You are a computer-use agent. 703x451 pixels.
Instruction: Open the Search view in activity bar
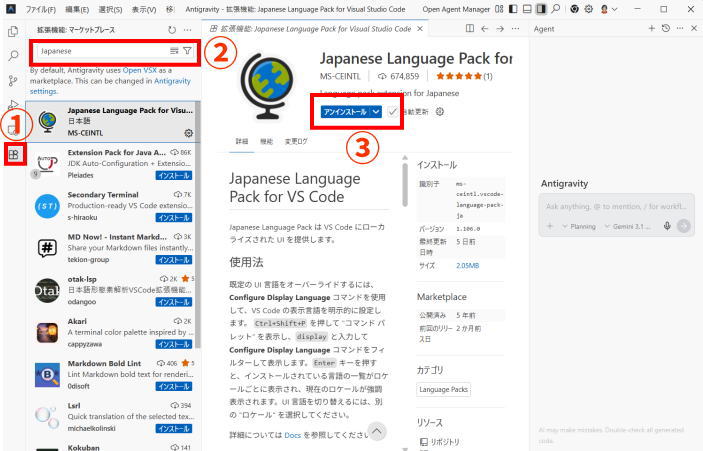pos(13,55)
